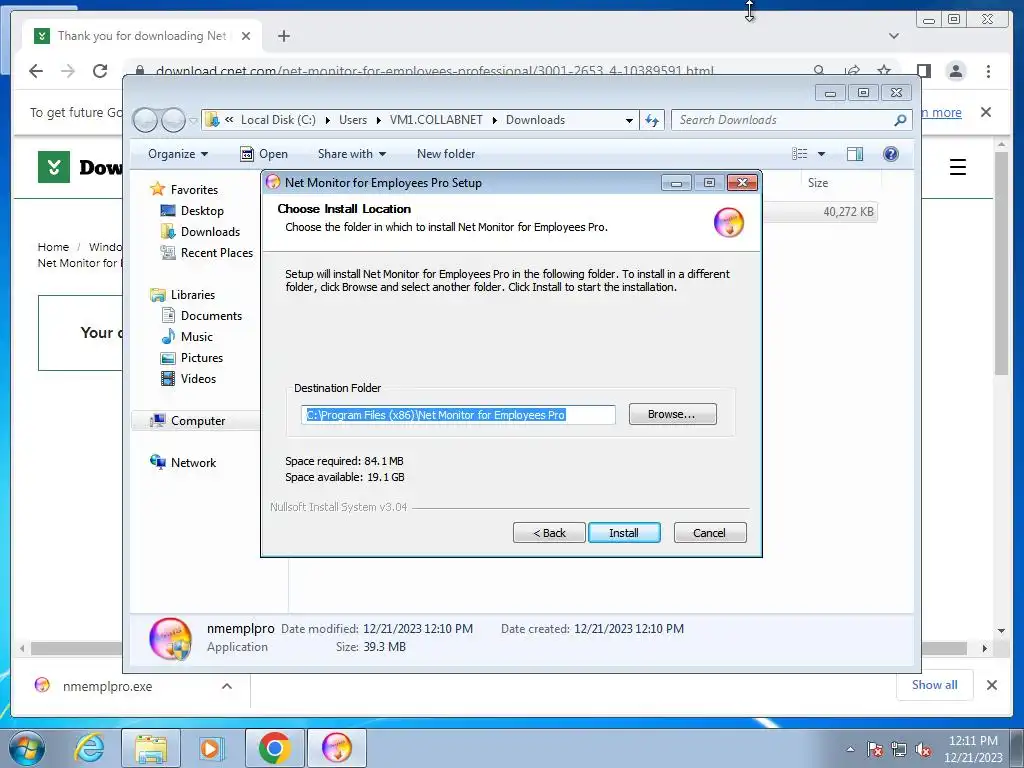This screenshot has height=768, width=1024.
Task: Click Show all downloads
Action: pyautogui.click(x=935, y=685)
